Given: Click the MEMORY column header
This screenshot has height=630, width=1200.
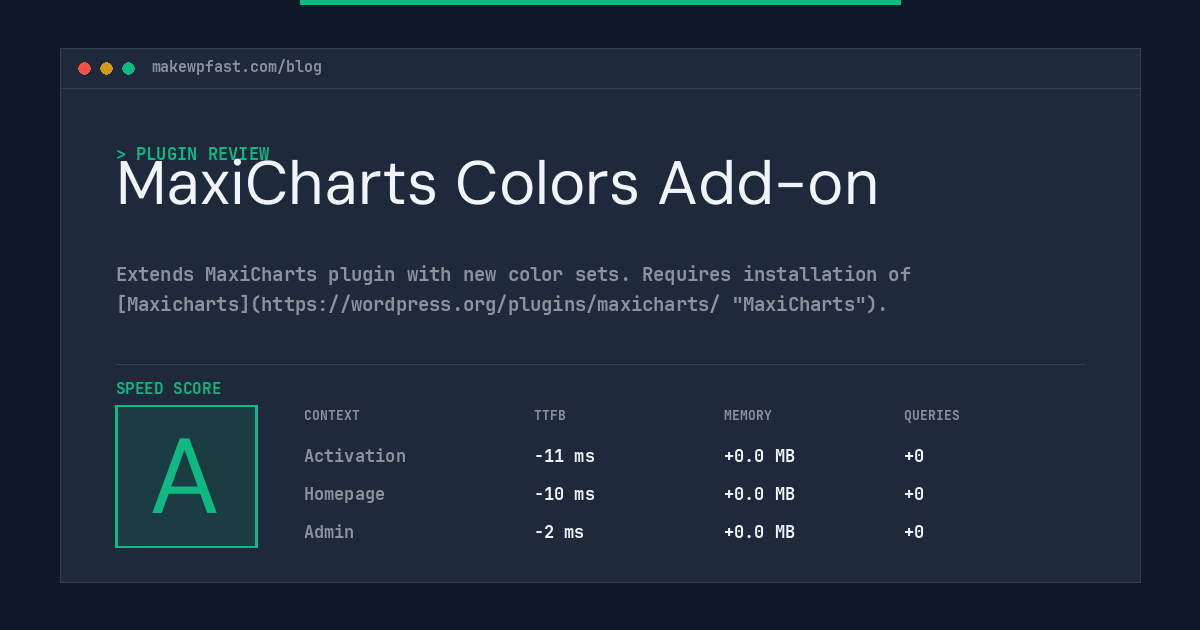Looking at the screenshot, I should tap(748, 416).
